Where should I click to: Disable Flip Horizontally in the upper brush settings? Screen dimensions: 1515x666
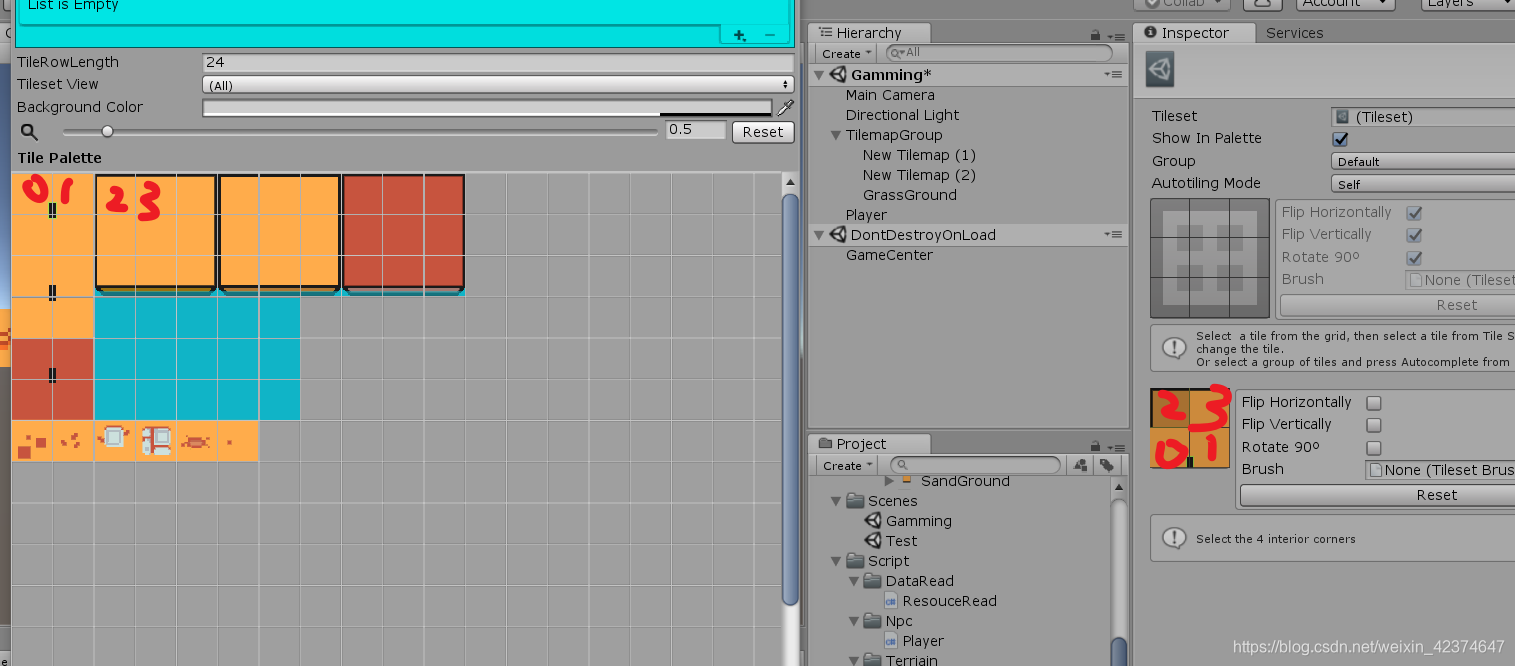(x=1413, y=212)
